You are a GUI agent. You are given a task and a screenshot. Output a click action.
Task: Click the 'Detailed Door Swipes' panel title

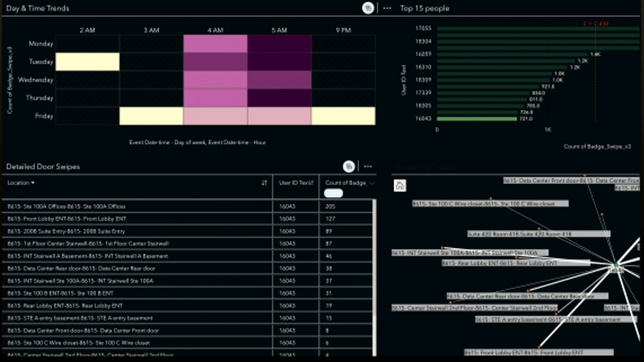click(43, 166)
